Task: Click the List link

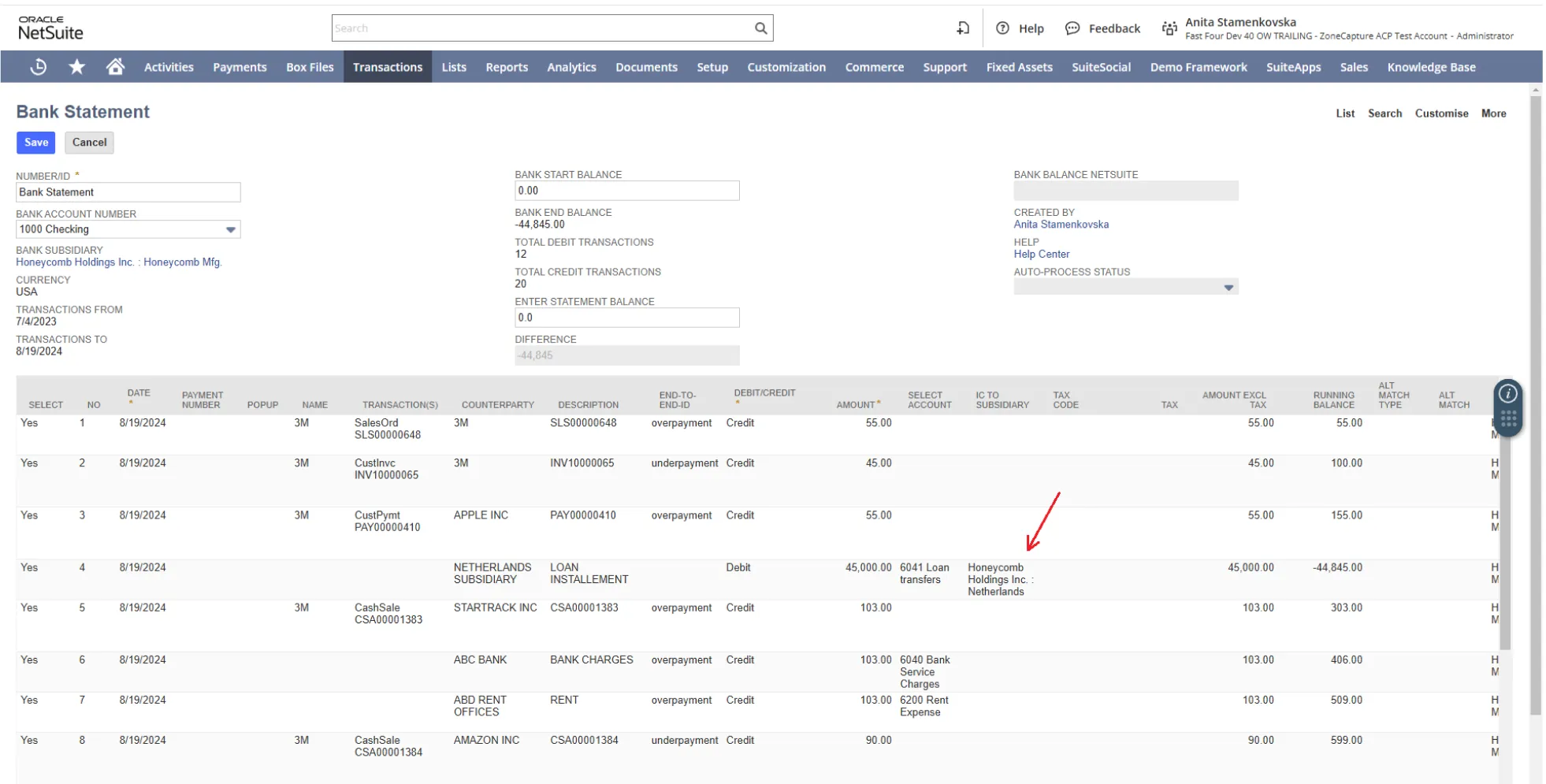Action: pyautogui.click(x=1345, y=113)
